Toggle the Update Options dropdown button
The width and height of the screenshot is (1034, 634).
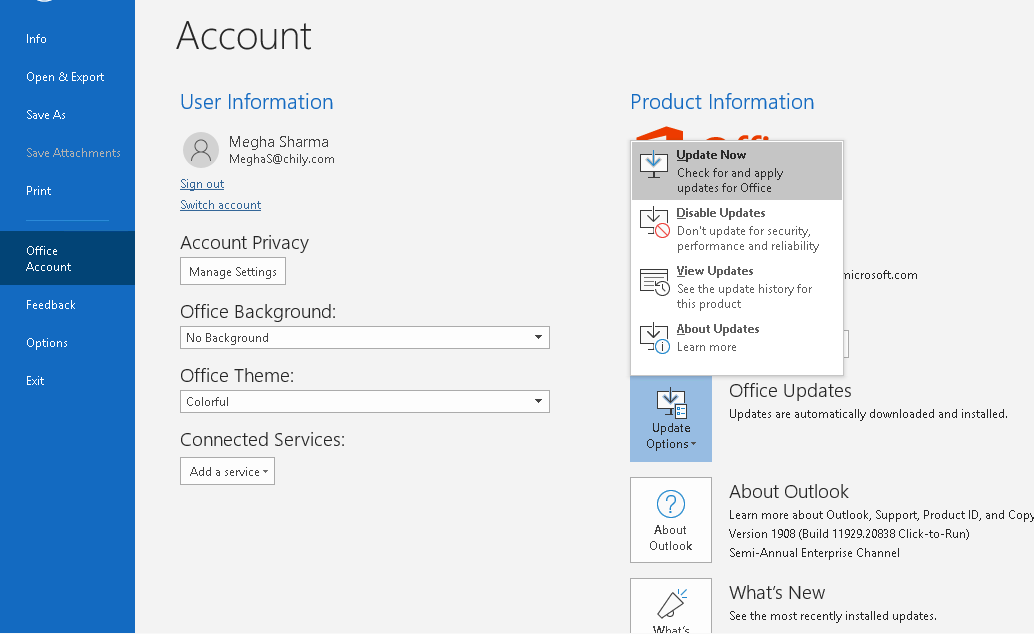tap(671, 419)
